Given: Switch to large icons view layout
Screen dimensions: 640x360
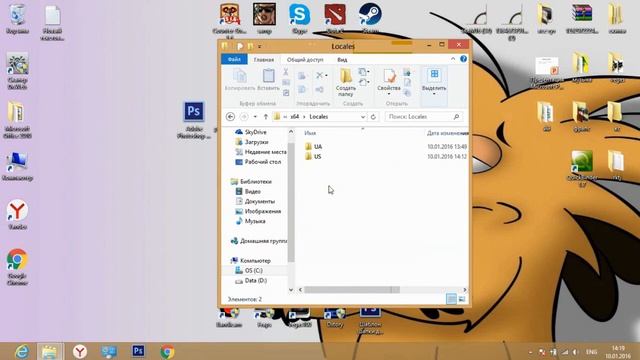Looking at the screenshot, I should (462, 299).
